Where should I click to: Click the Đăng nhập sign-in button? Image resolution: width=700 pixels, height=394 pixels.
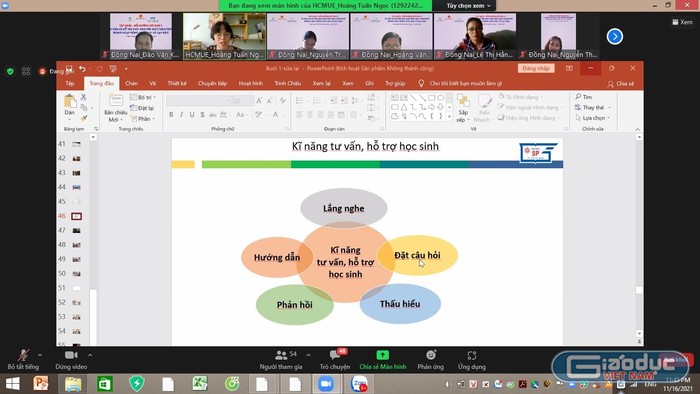[536, 68]
